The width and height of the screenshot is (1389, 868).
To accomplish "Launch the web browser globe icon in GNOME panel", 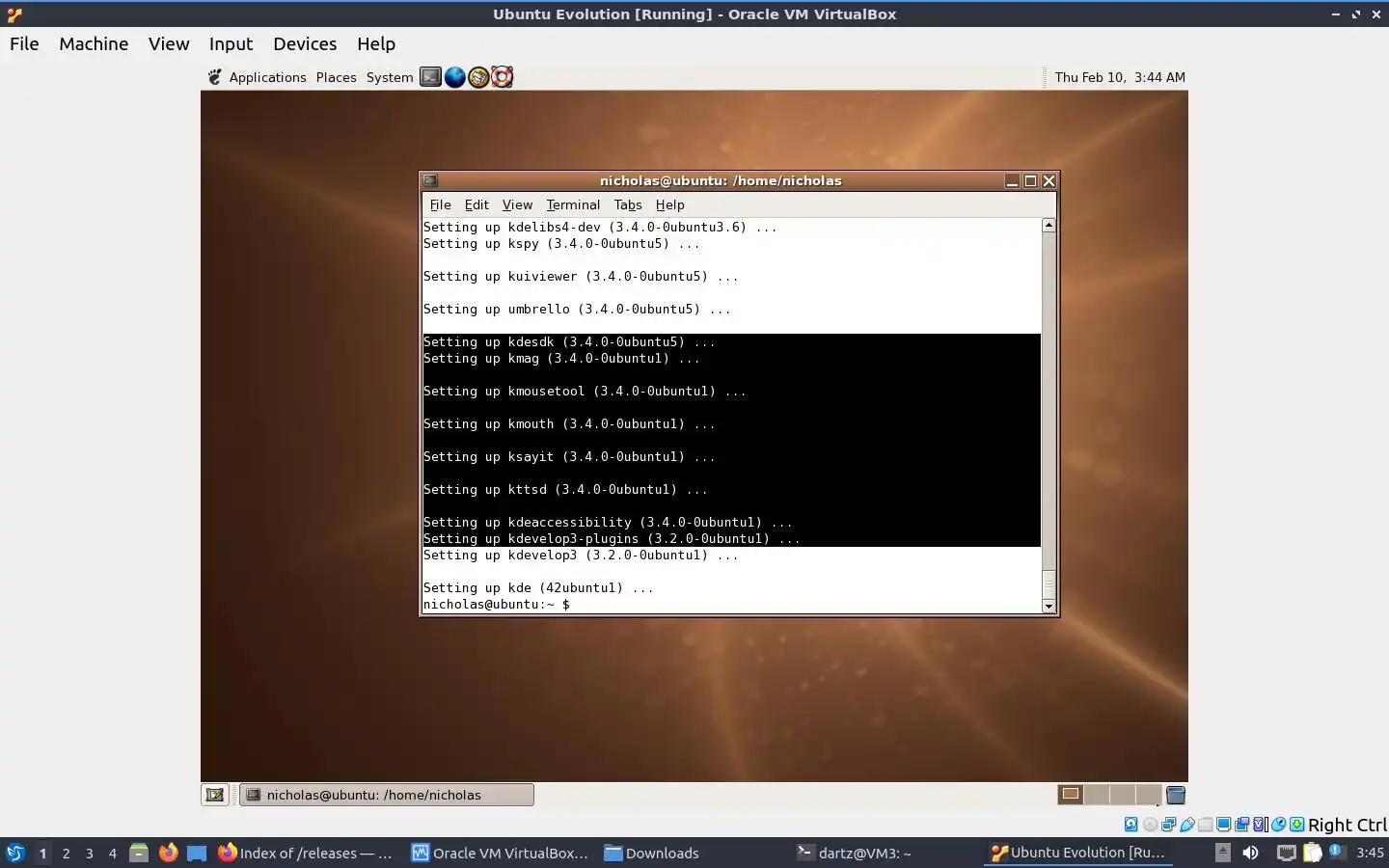I will (x=454, y=77).
